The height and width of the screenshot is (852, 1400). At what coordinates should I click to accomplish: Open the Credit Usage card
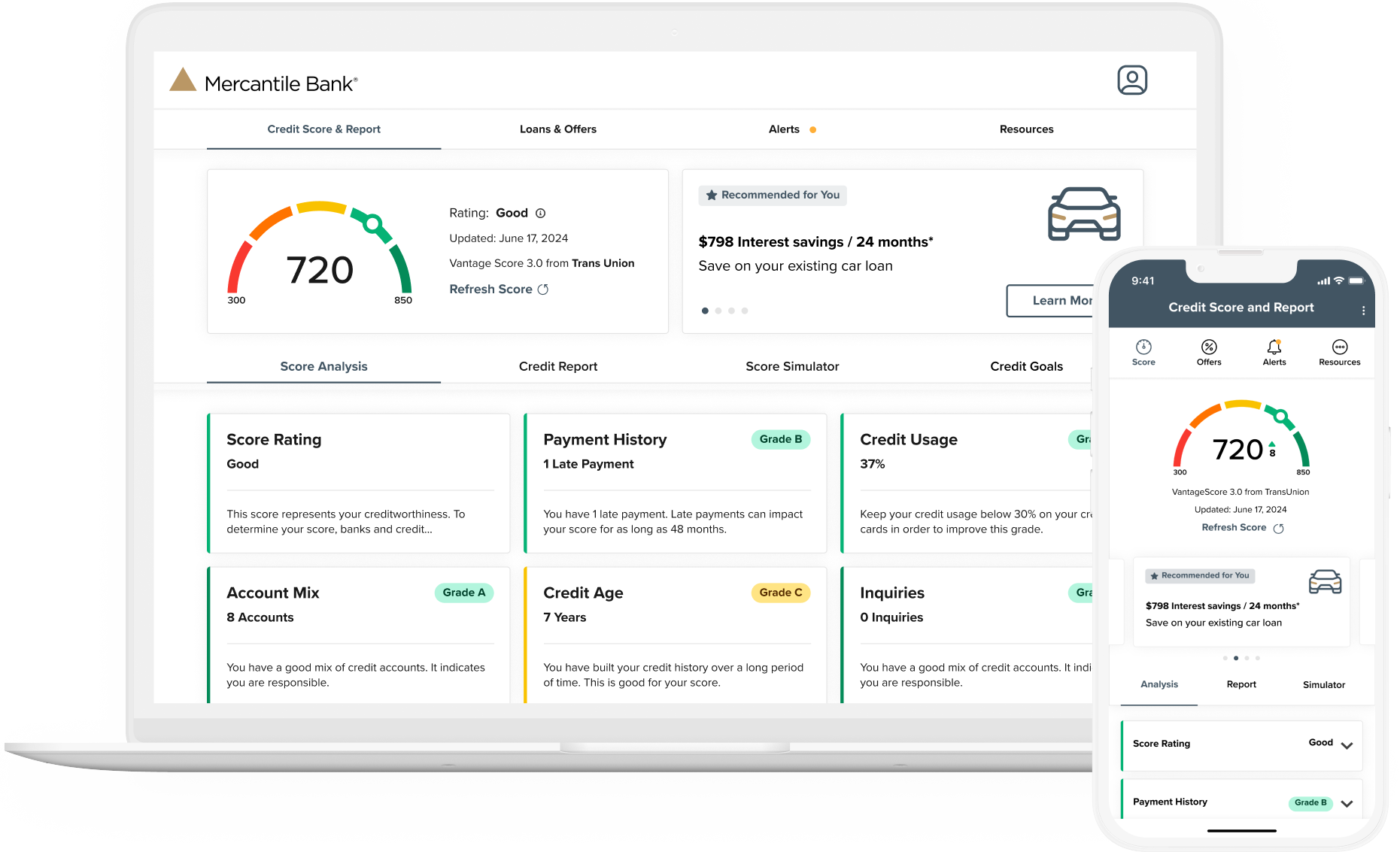pyautogui.click(x=967, y=483)
